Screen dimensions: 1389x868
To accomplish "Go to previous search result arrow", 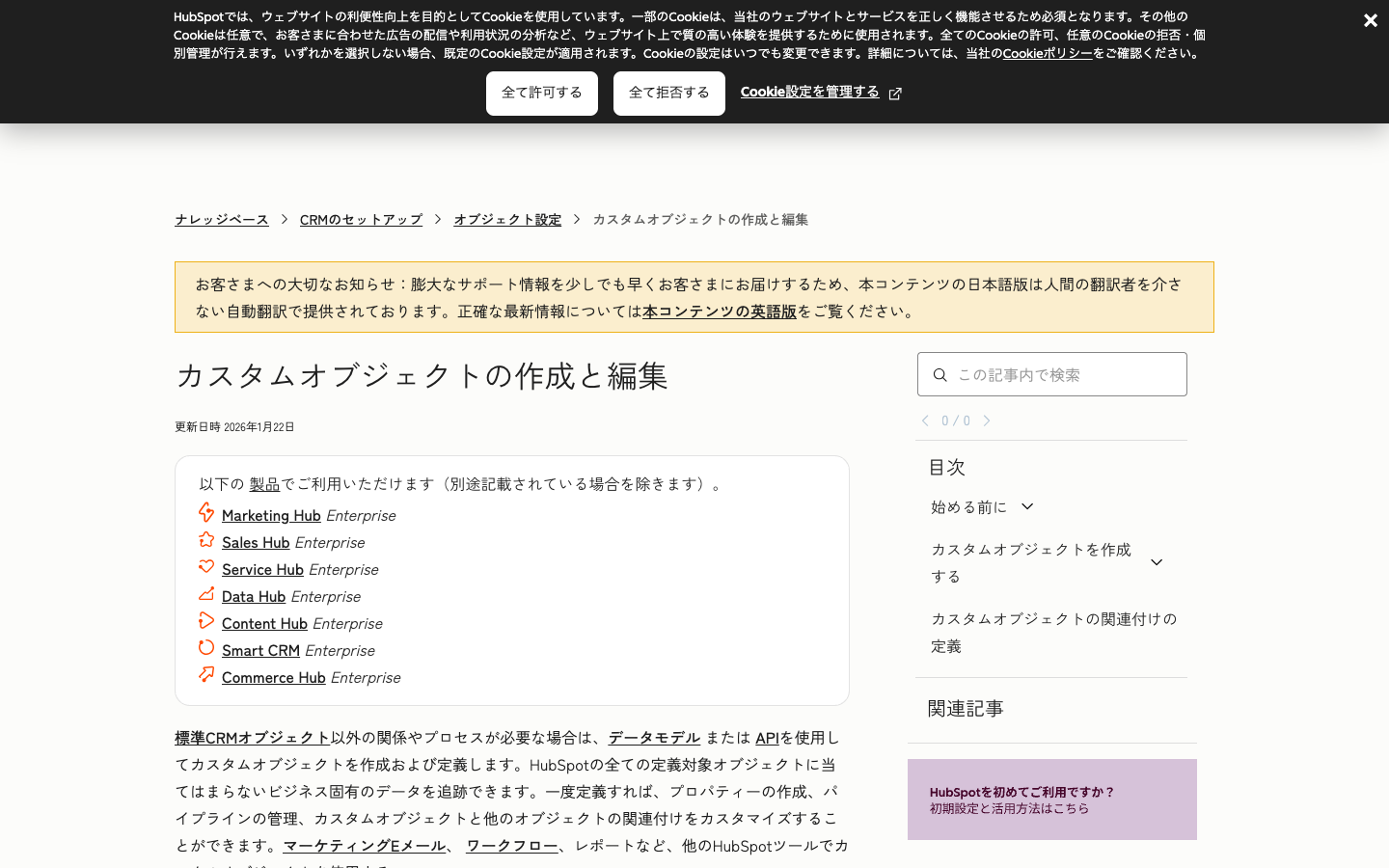I will point(925,420).
